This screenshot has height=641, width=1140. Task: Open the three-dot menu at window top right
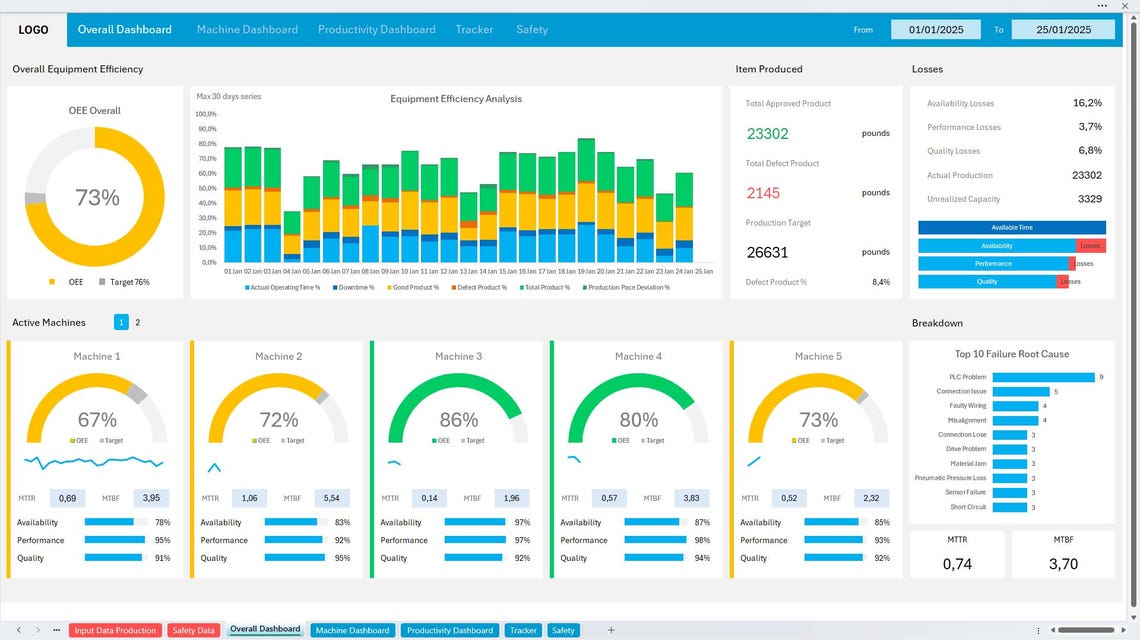coord(1102,5)
